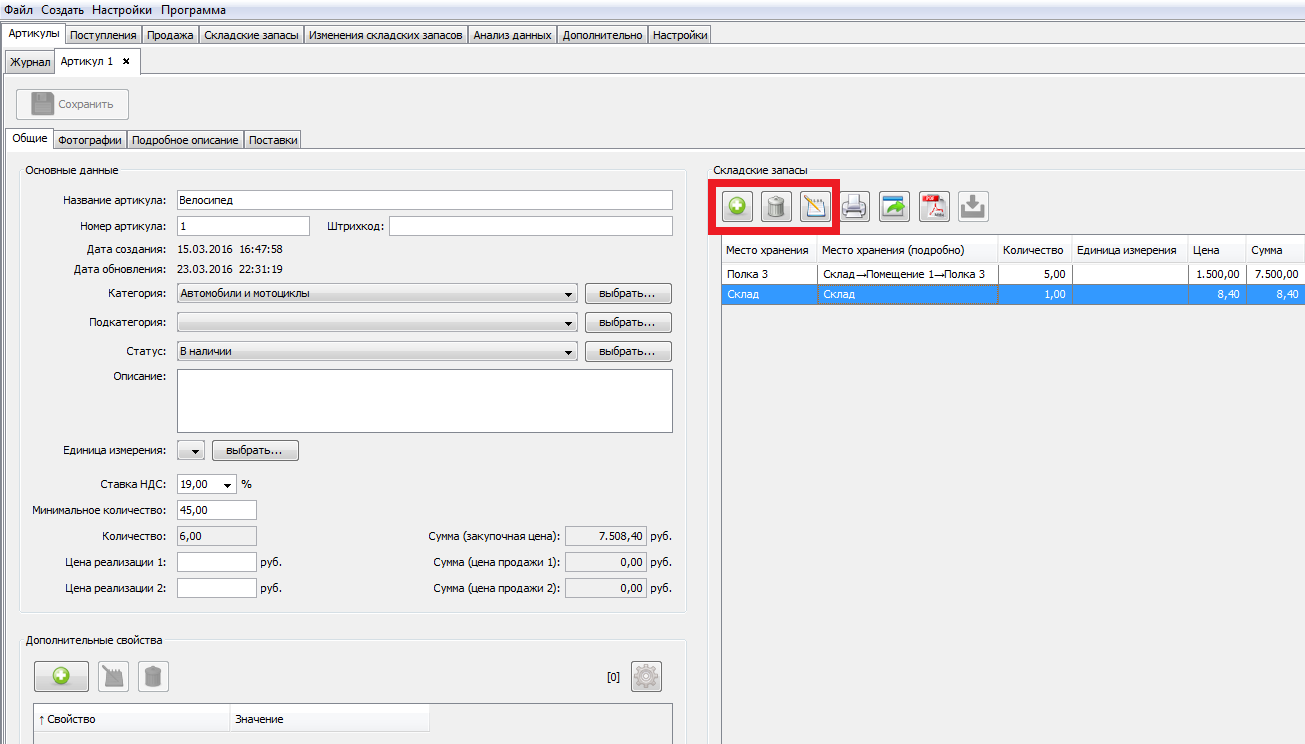
Task: Focus the Штрихкод input field
Action: tap(531, 226)
